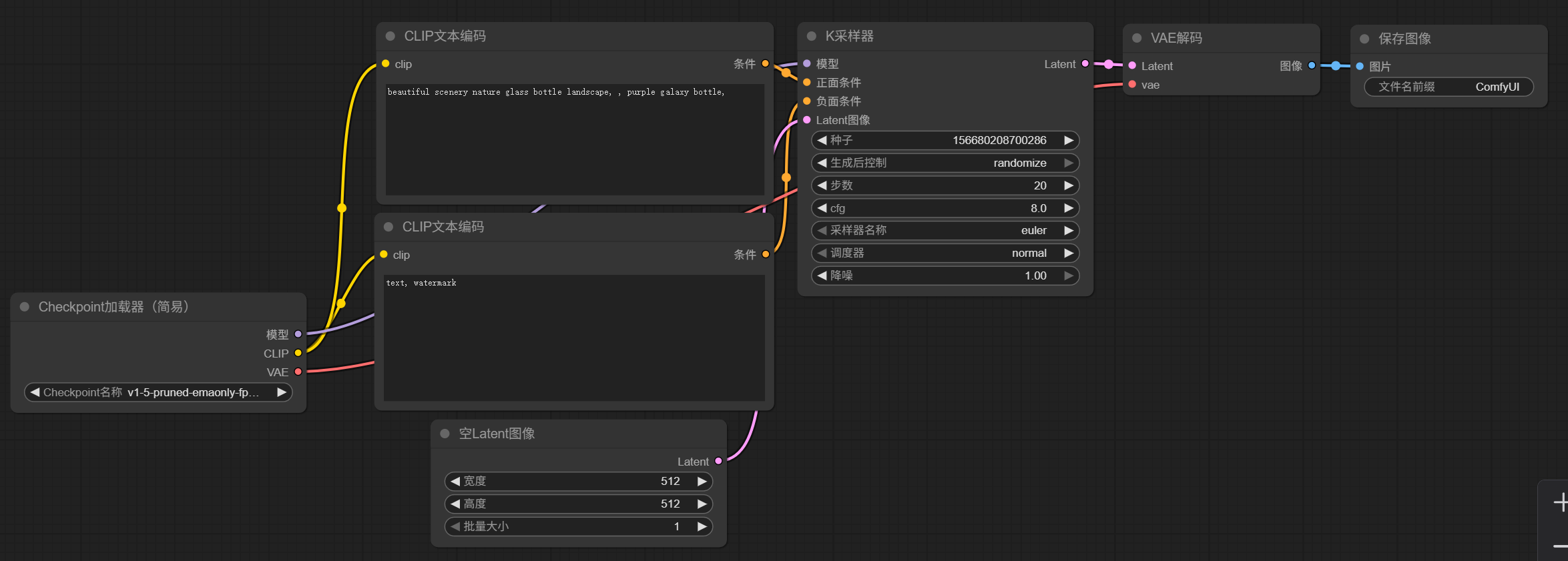
Task: Edit the 文件名前缀 ComfyUI field
Action: click(x=1449, y=87)
